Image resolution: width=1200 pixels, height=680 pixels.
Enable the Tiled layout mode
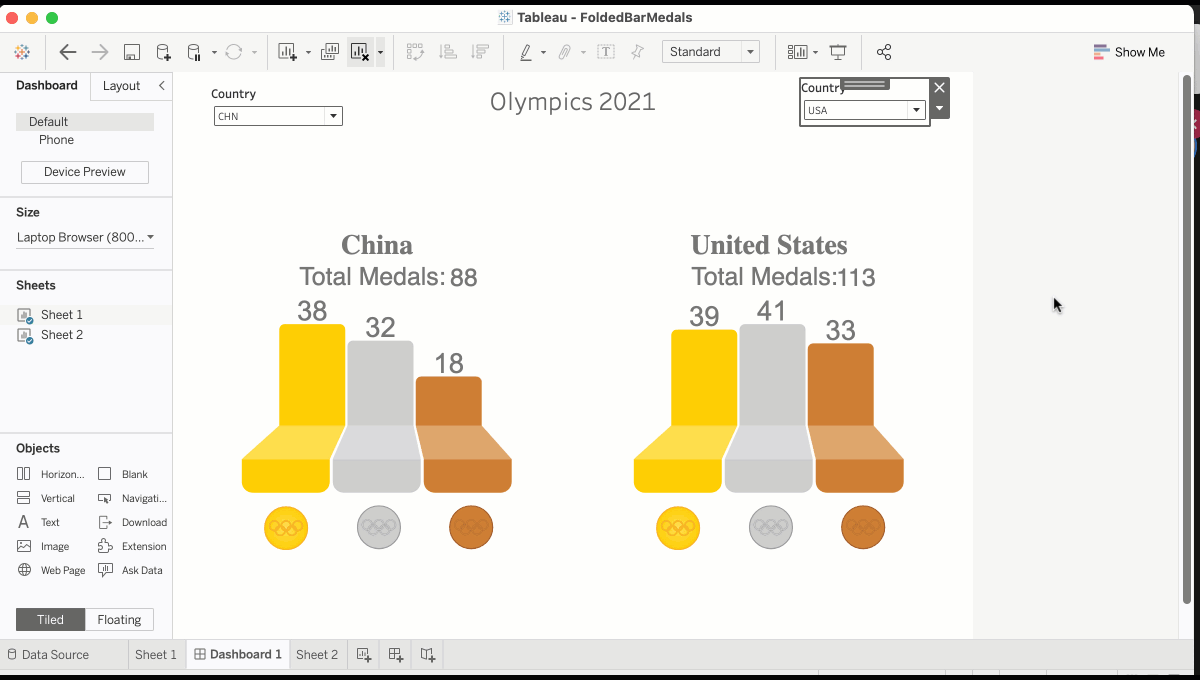[x=50, y=619]
